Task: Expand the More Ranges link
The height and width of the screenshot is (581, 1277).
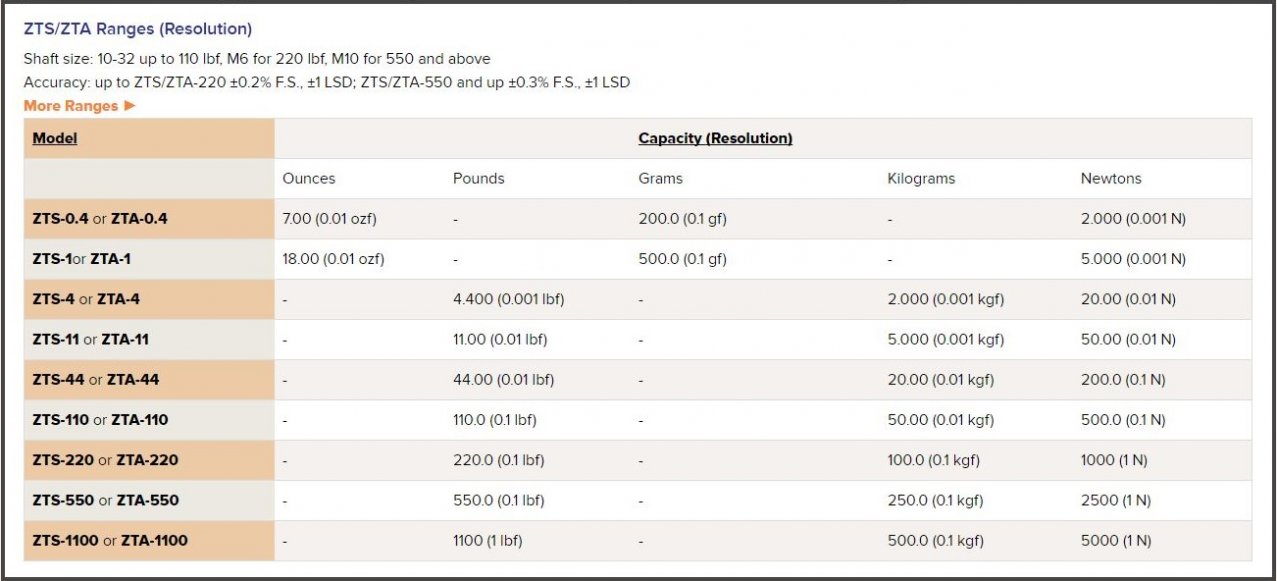Action: click(70, 106)
